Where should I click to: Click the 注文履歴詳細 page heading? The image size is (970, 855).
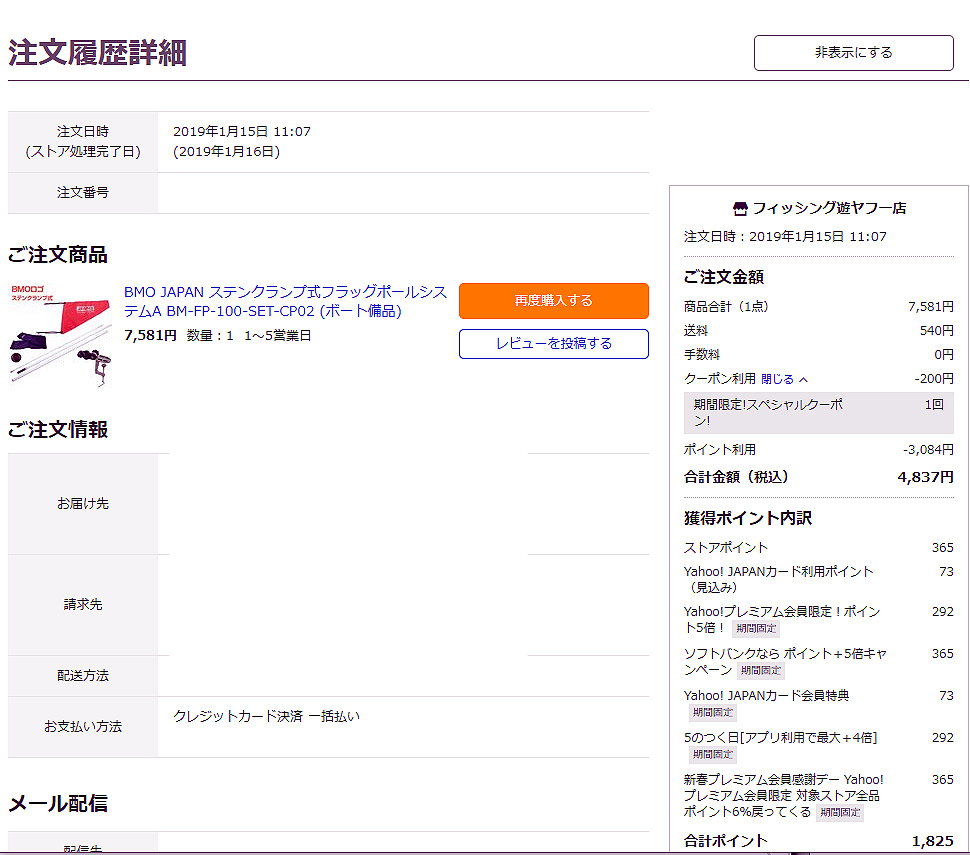coord(97,53)
